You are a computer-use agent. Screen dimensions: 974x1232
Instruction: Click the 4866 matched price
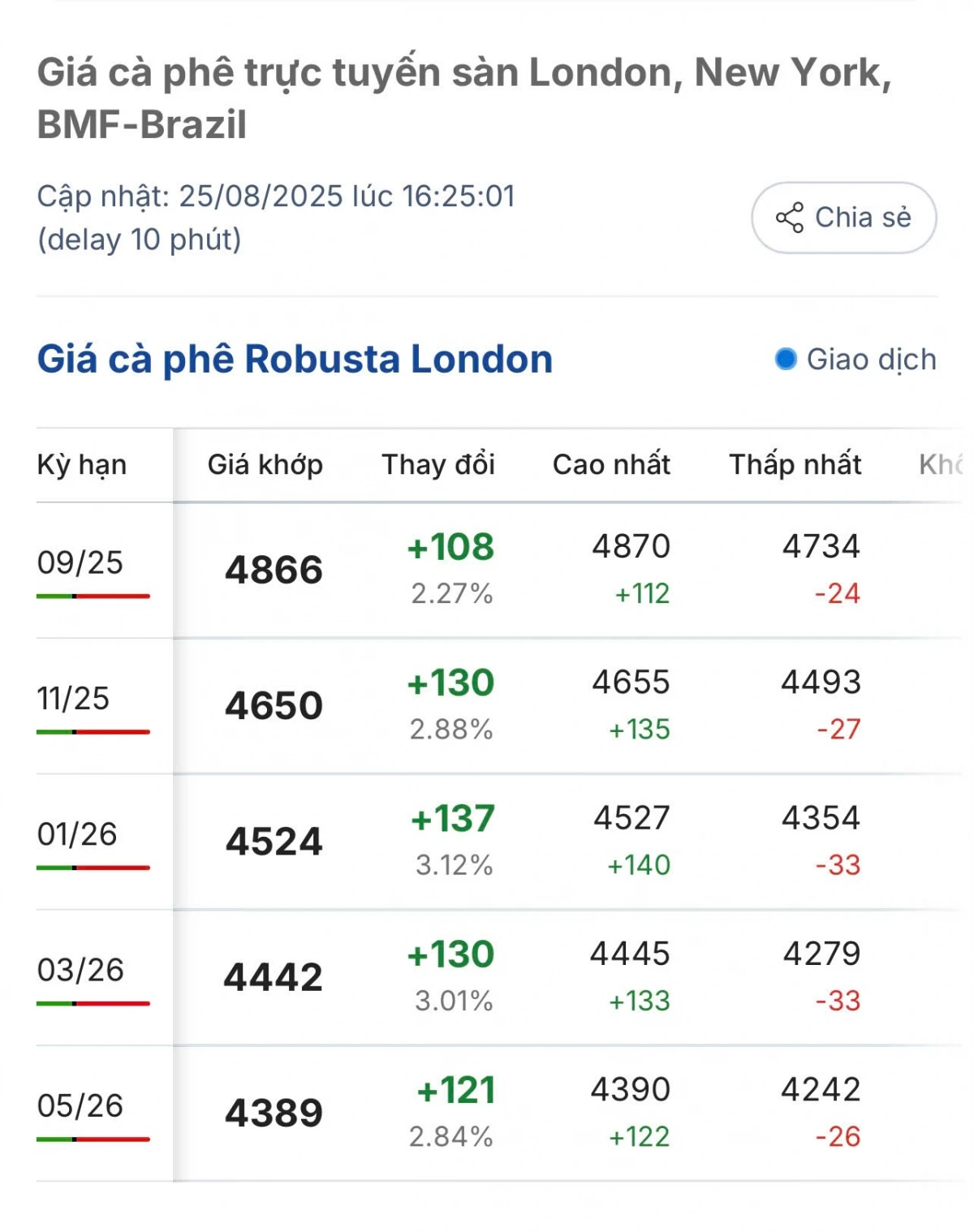[274, 570]
